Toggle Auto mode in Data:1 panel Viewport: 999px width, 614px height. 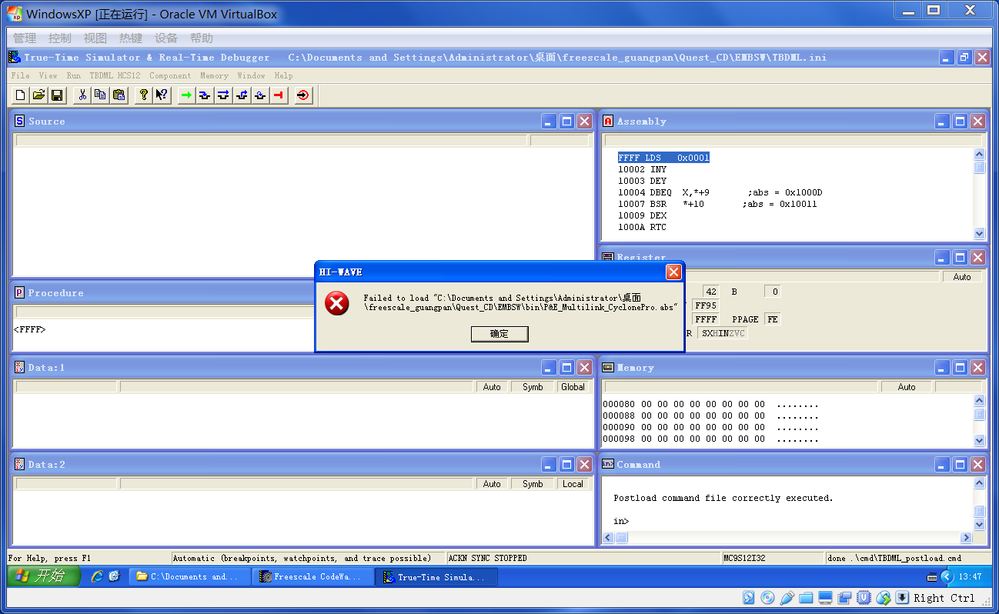pos(492,387)
